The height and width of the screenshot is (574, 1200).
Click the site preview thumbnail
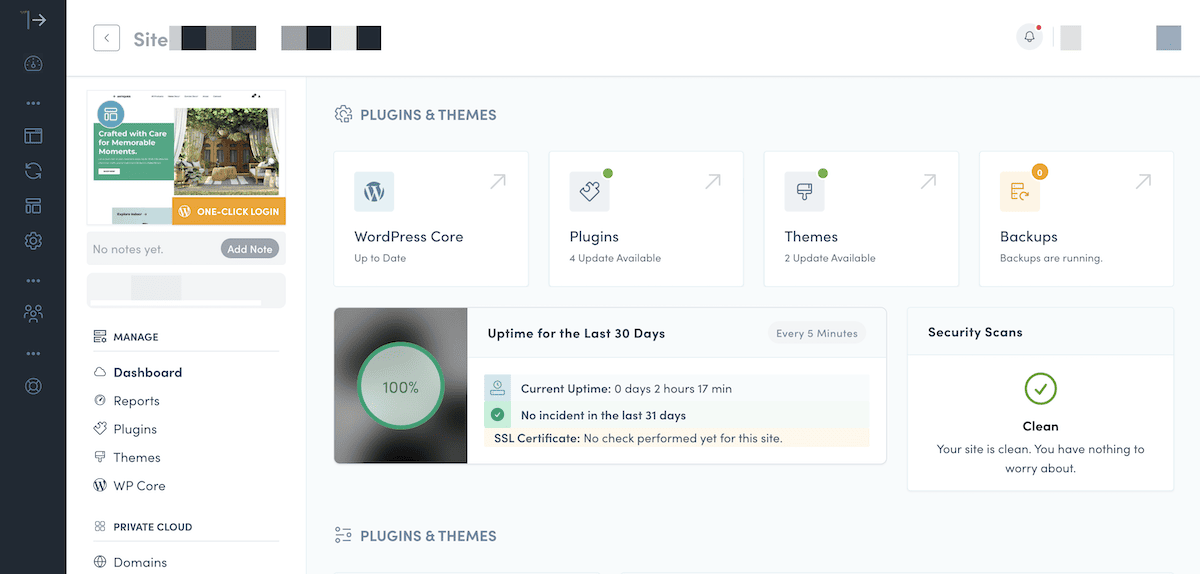click(x=186, y=157)
